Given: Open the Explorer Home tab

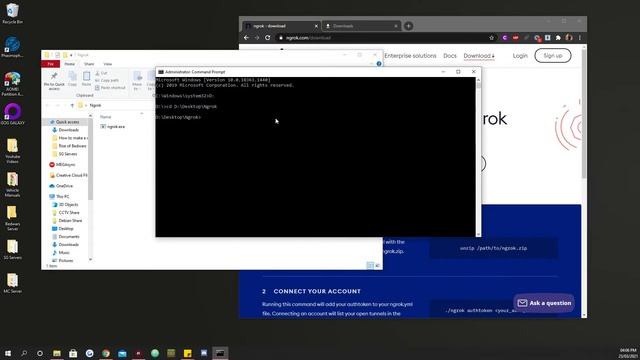Looking at the screenshot, I should 69,64.
